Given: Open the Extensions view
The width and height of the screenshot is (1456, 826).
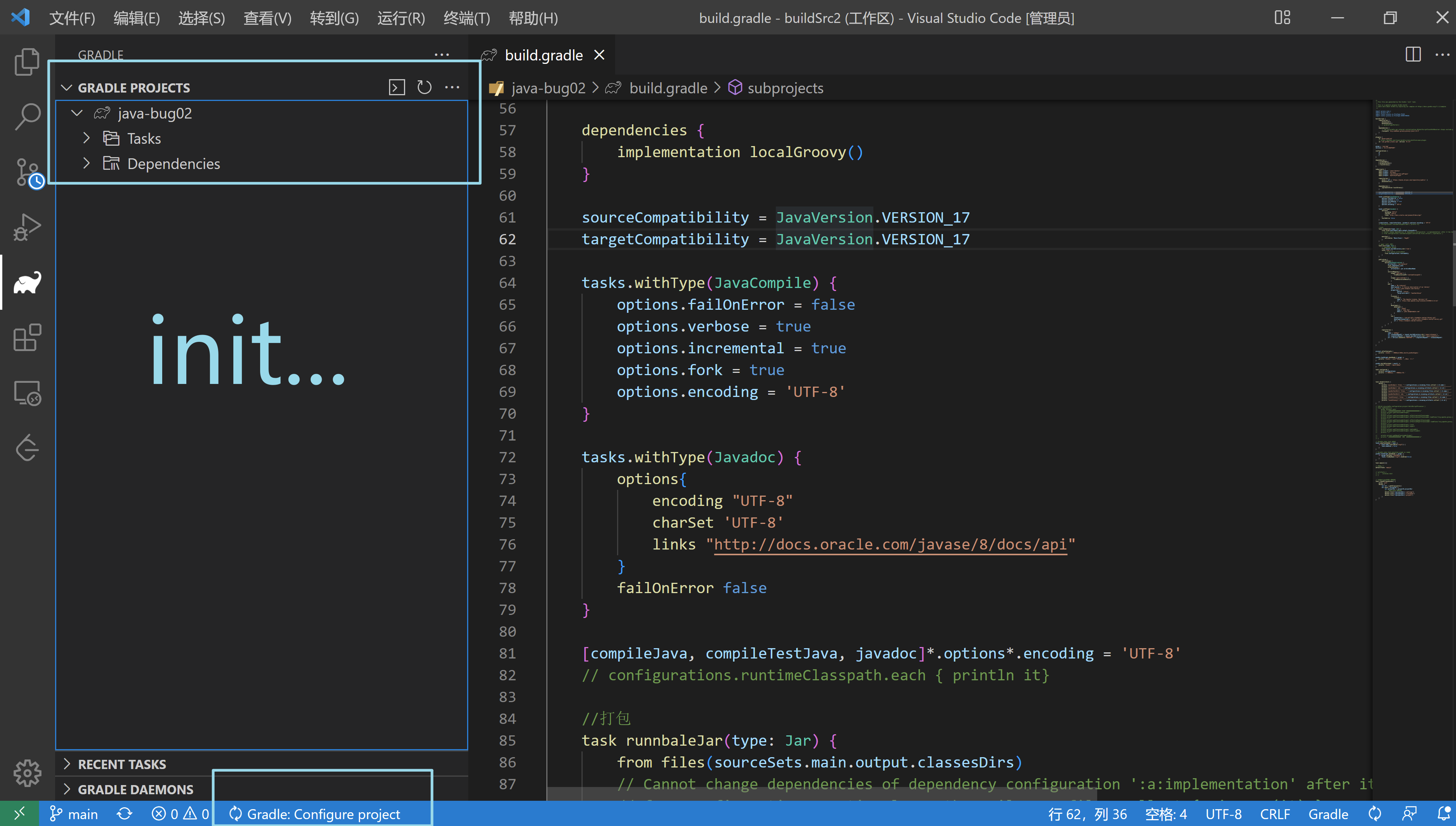Looking at the screenshot, I should click(x=27, y=338).
